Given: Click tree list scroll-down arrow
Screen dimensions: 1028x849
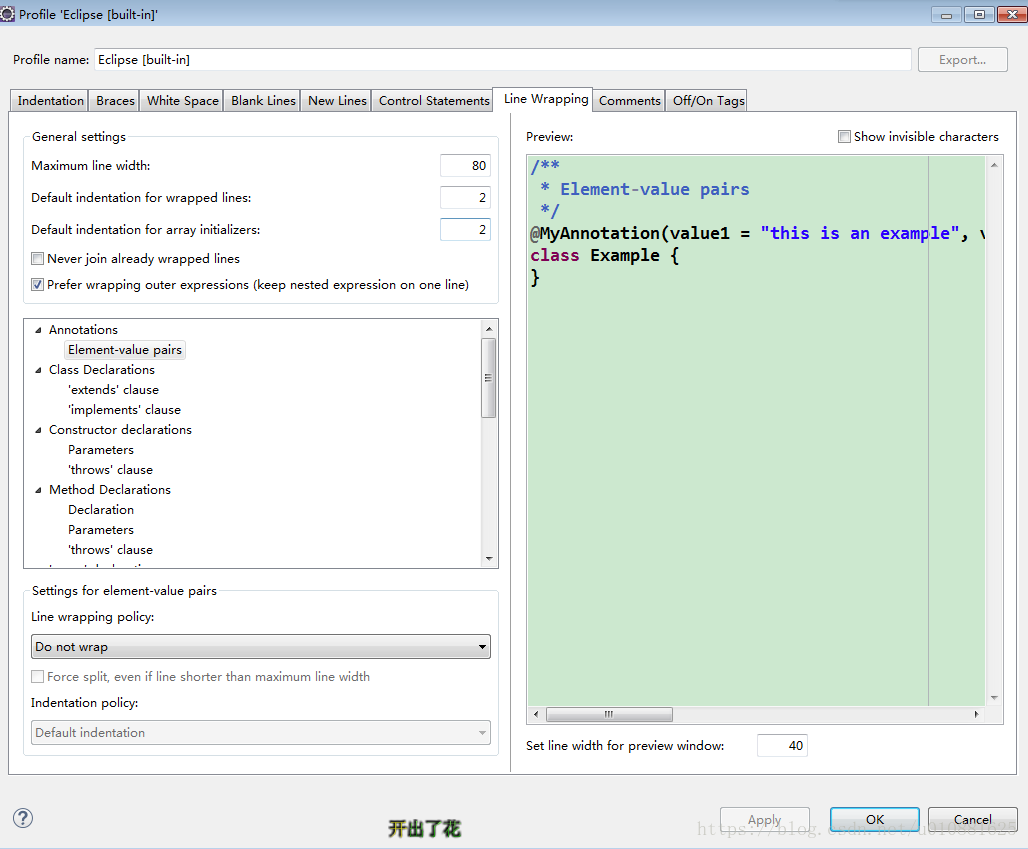Looking at the screenshot, I should point(489,559).
